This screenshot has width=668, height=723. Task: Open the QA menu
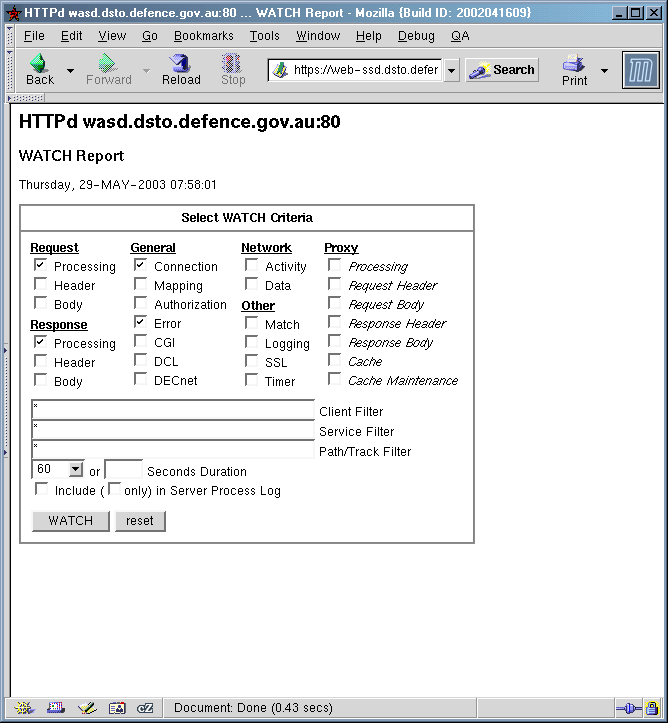click(x=460, y=36)
